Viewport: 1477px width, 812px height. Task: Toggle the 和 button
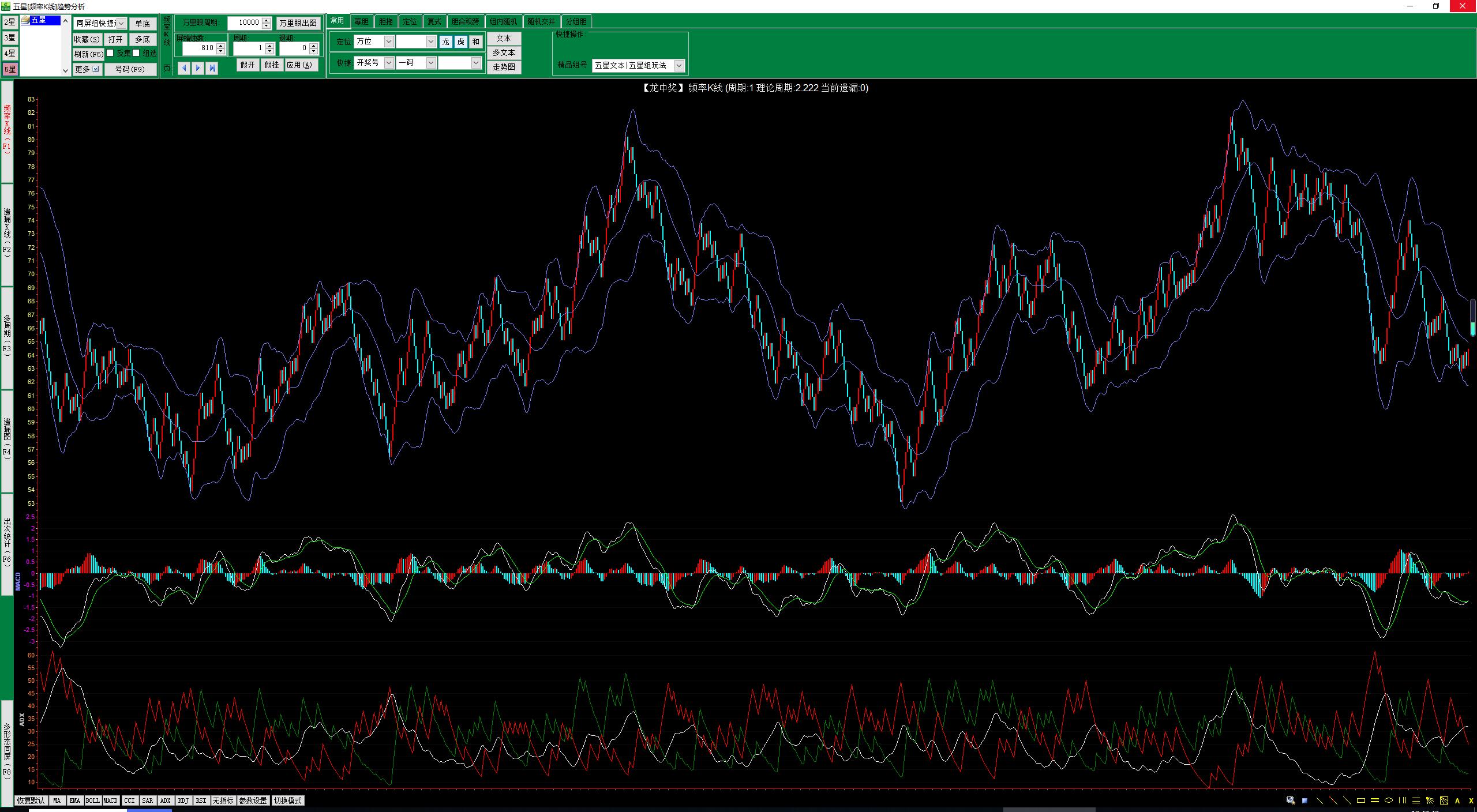click(x=475, y=42)
